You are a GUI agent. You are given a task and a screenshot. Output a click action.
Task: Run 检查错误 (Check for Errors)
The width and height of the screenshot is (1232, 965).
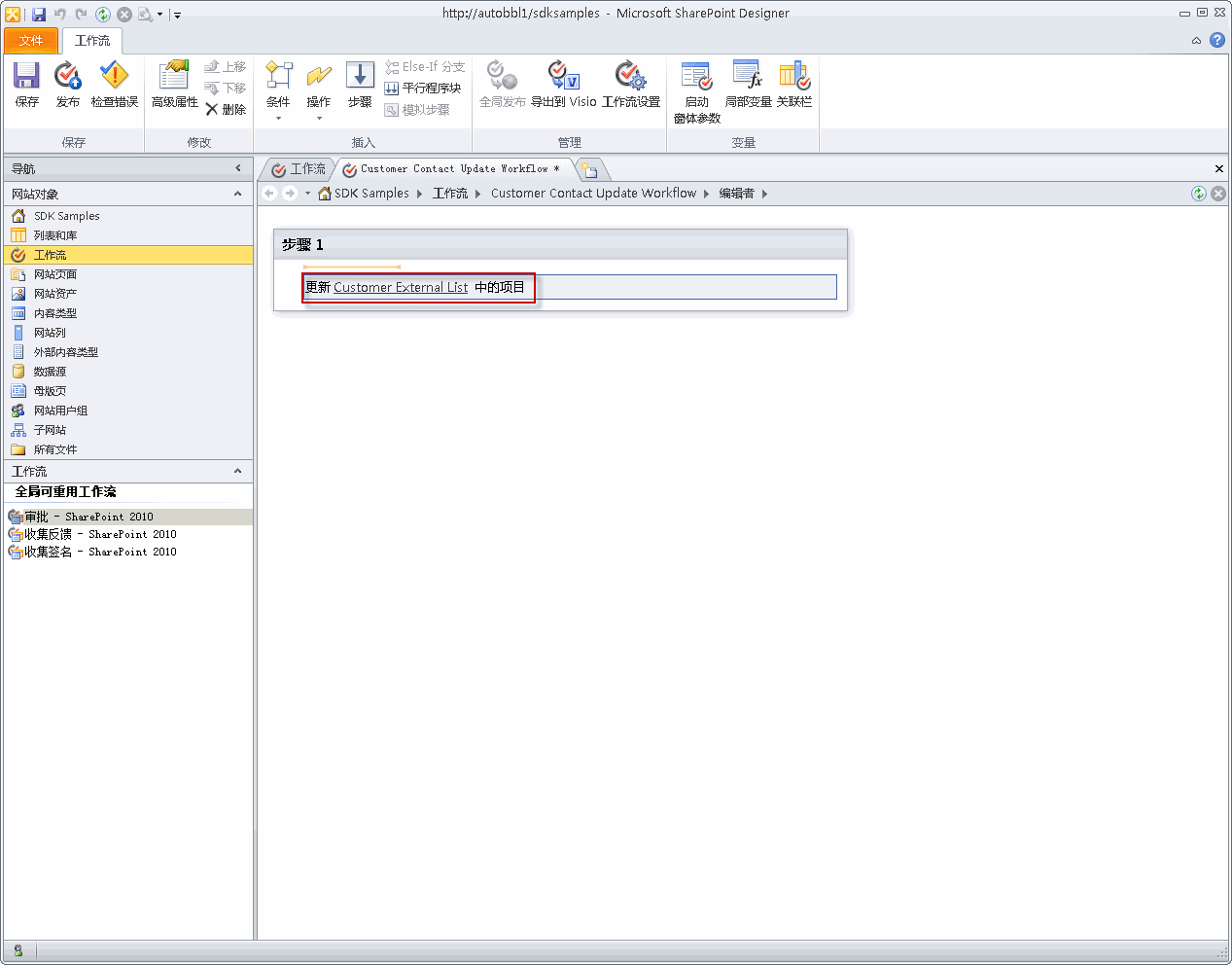tap(114, 85)
